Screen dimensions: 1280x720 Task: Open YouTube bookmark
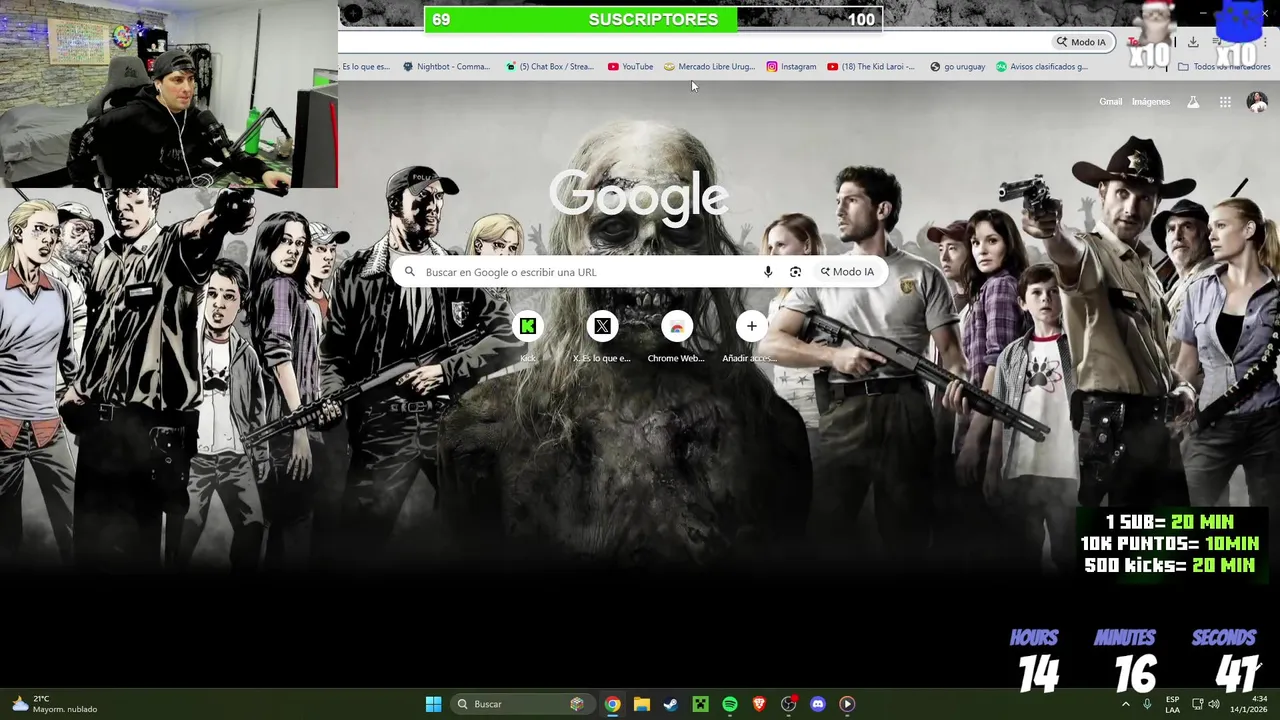pyautogui.click(x=630, y=67)
